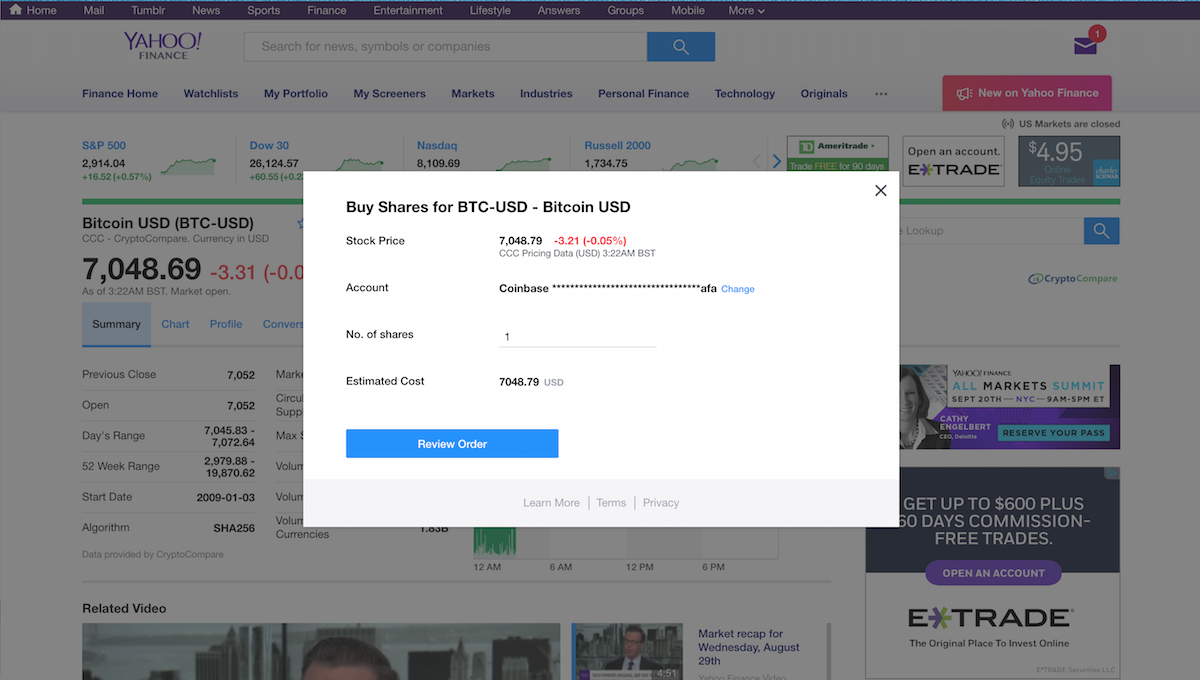The image size is (1200, 680).
Task: Open the Russell 2000 index link
Action: [x=617, y=145]
